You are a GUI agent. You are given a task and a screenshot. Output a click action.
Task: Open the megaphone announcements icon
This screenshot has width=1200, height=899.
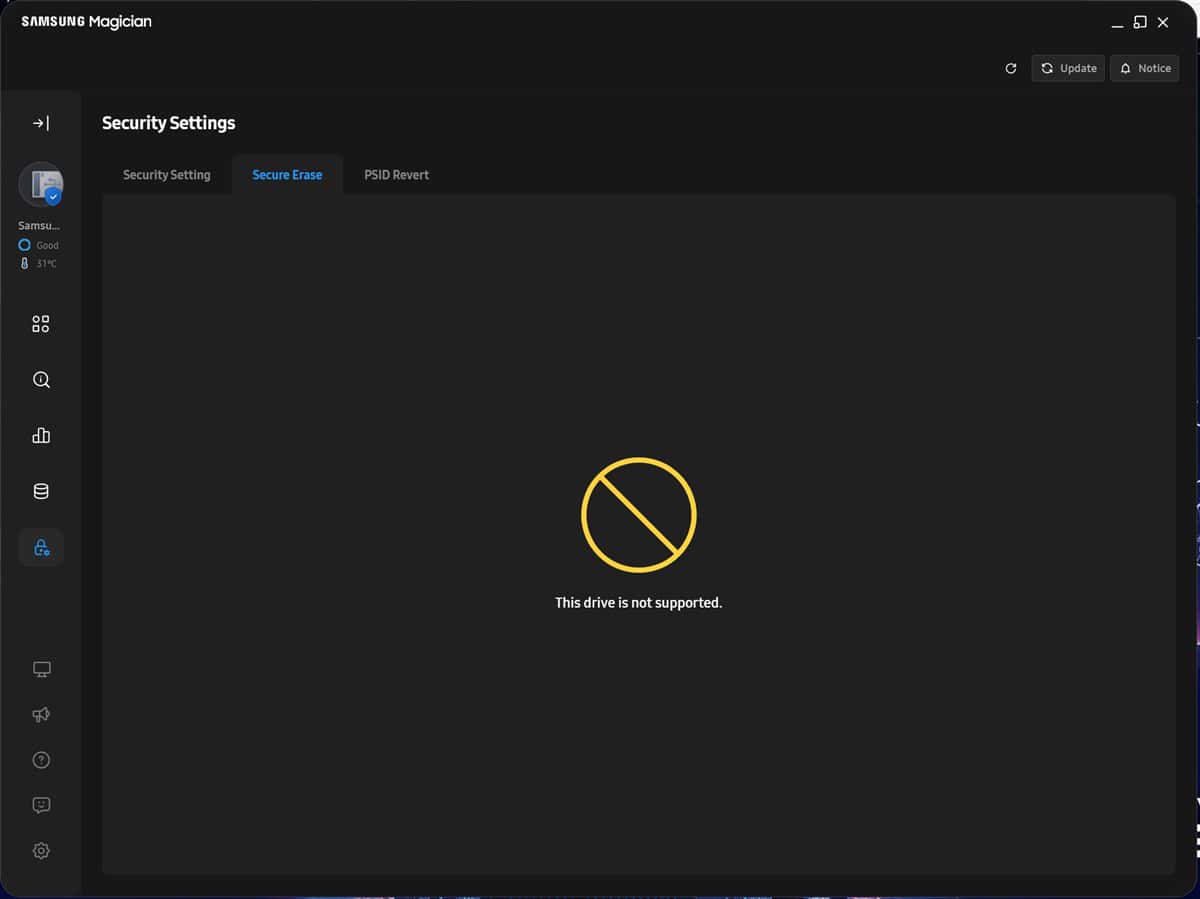(41, 714)
